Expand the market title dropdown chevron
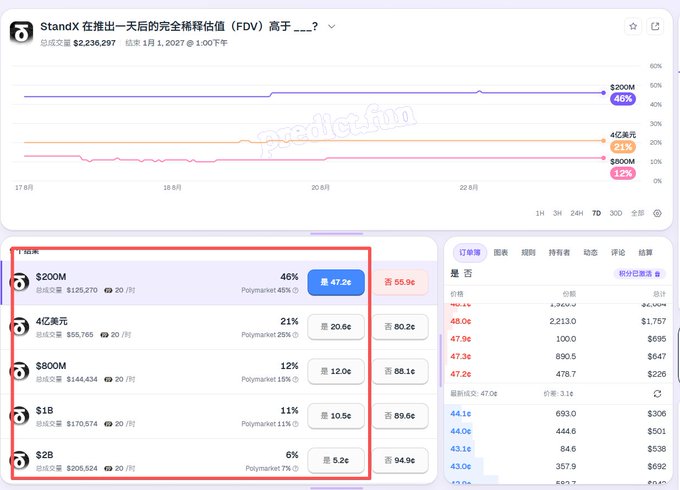Screen dimensions: 680x490 point(331,26)
